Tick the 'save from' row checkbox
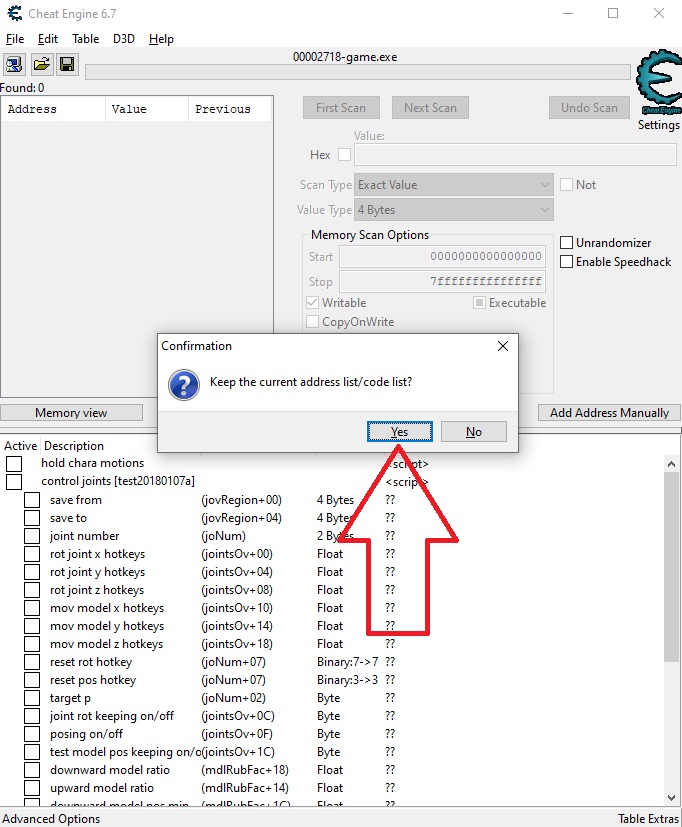The height and width of the screenshot is (827, 682). coord(32,500)
